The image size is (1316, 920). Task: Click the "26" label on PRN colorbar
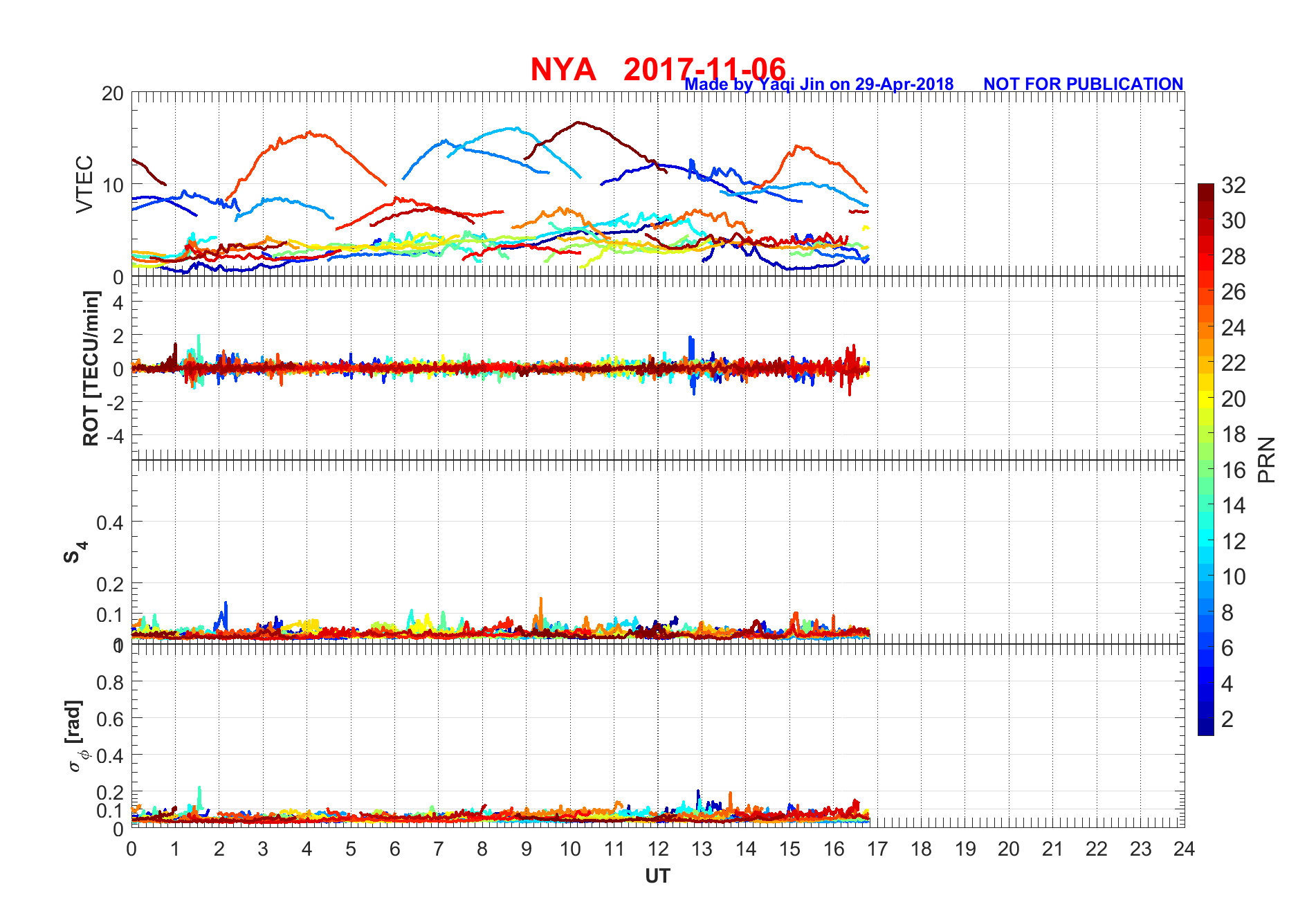coord(1233,292)
